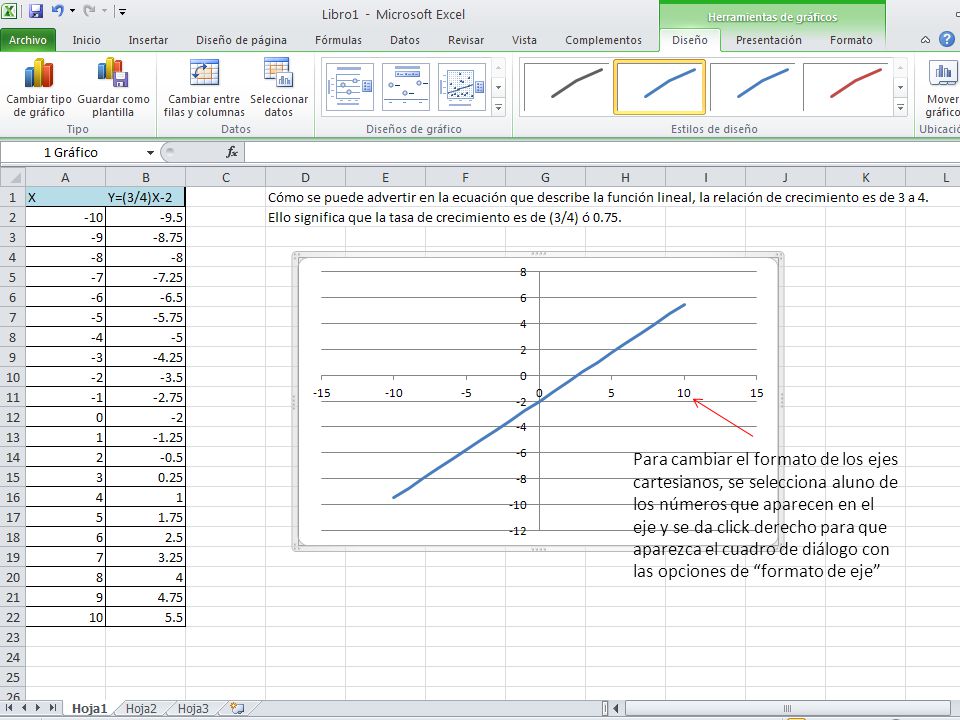Go to next sheet navigation arrow
The height and width of the screenshot is (720, 960).
[x=38, y=708]
